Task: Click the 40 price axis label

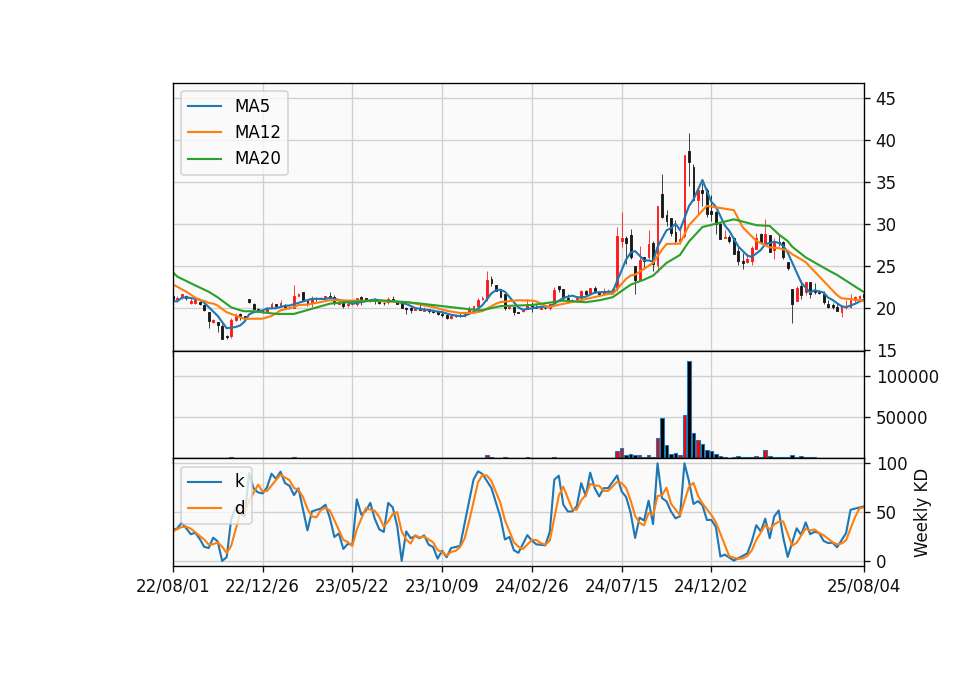Action: click(x=886, y=141)
